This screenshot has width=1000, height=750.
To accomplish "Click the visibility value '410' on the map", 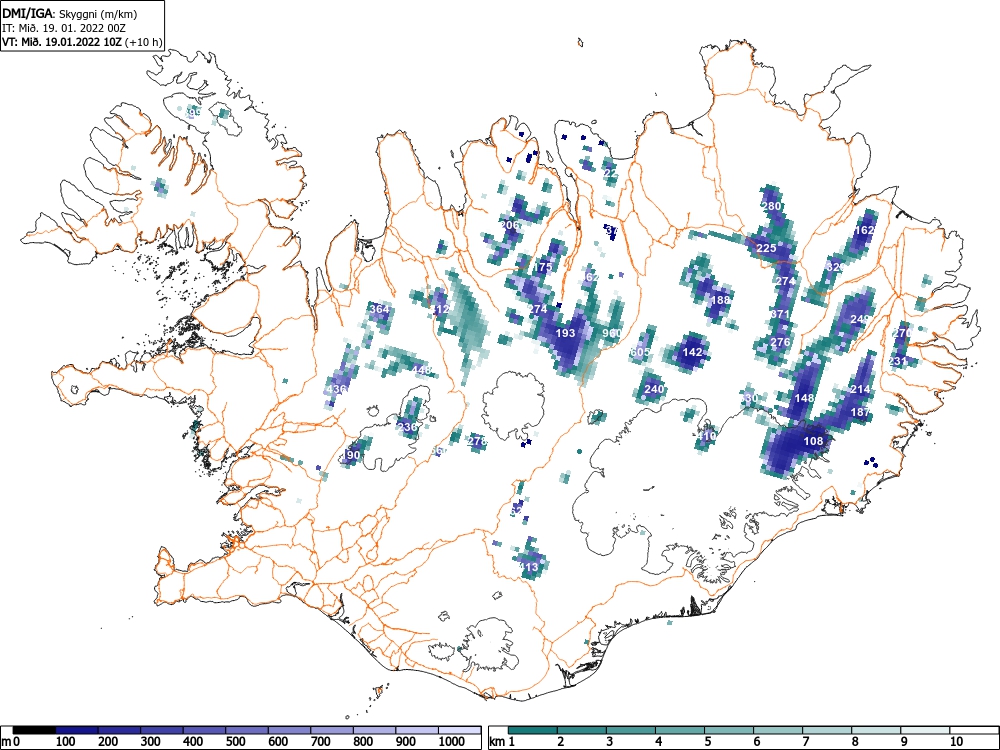I will [707, 436].
